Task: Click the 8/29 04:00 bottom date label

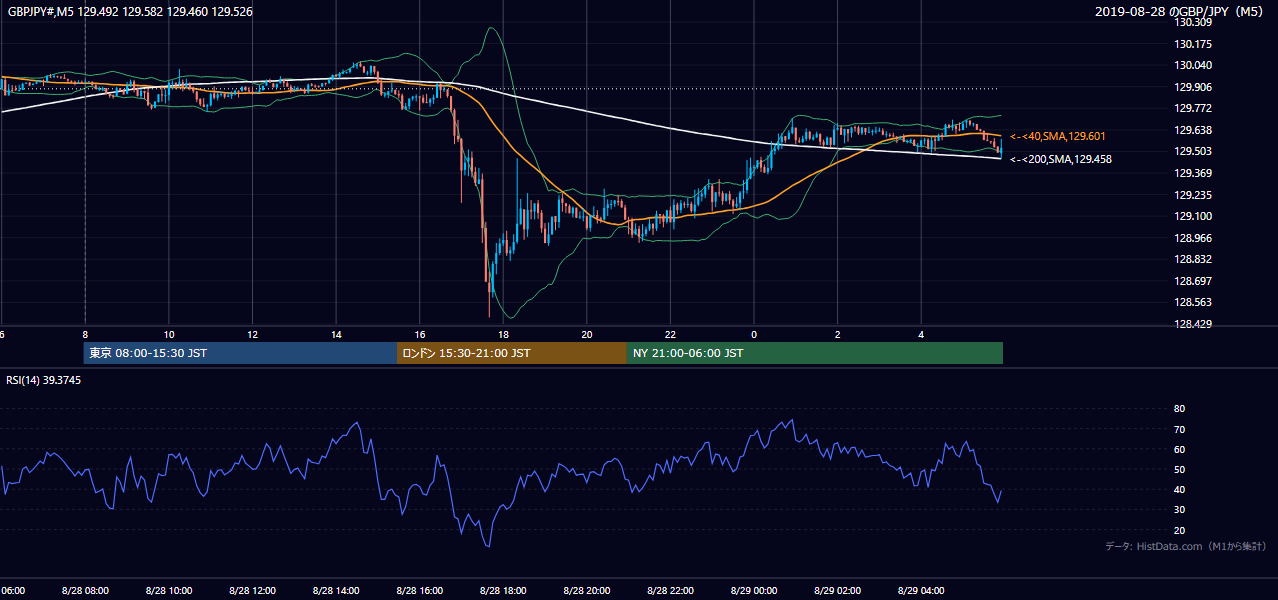Action: (x=921, y=590)
